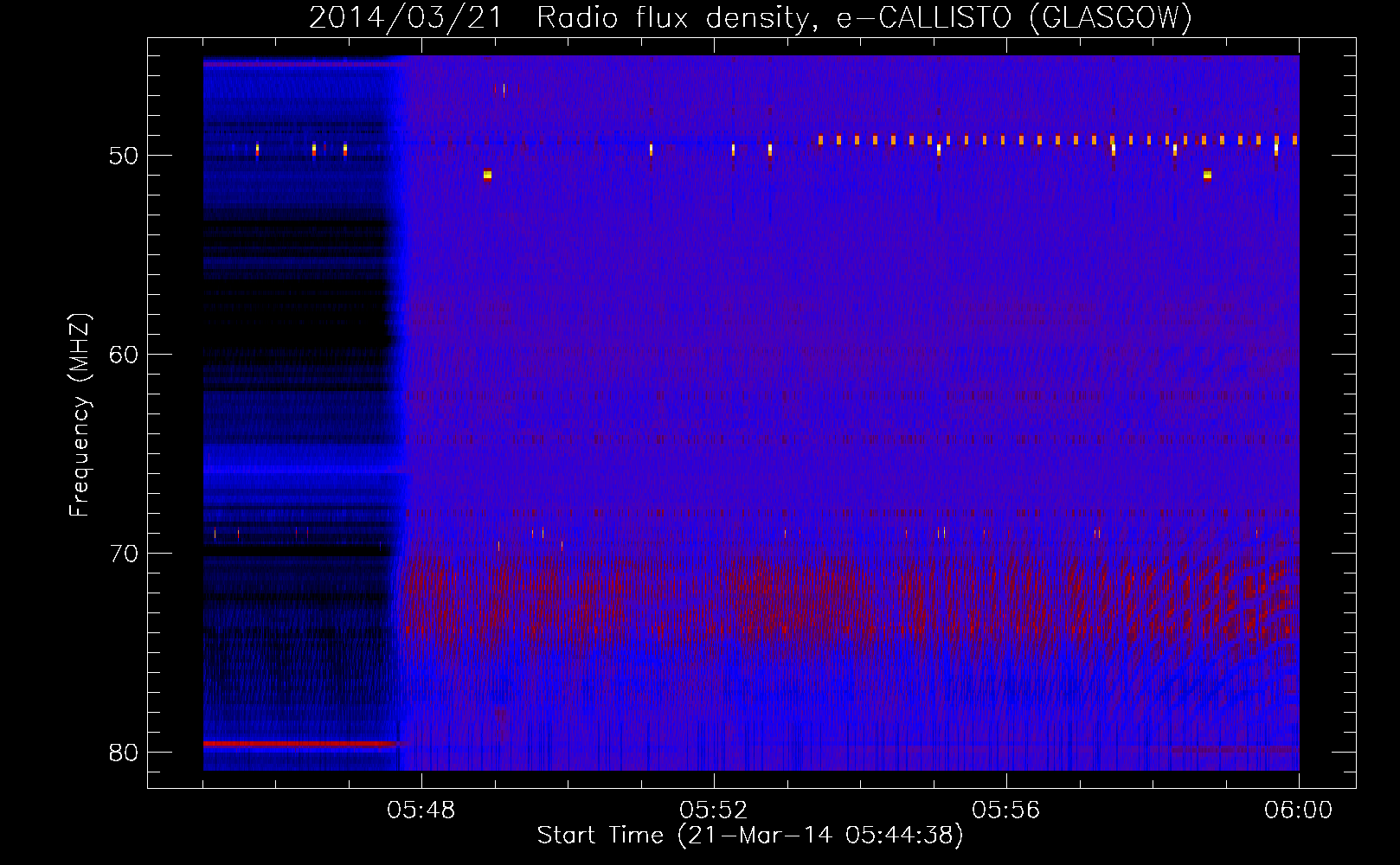This screenshot has height=865, width=1400.
Task: Click the 'Start Time (21-Mar-14 05:44:38)' label
Action: pos(750,836)
